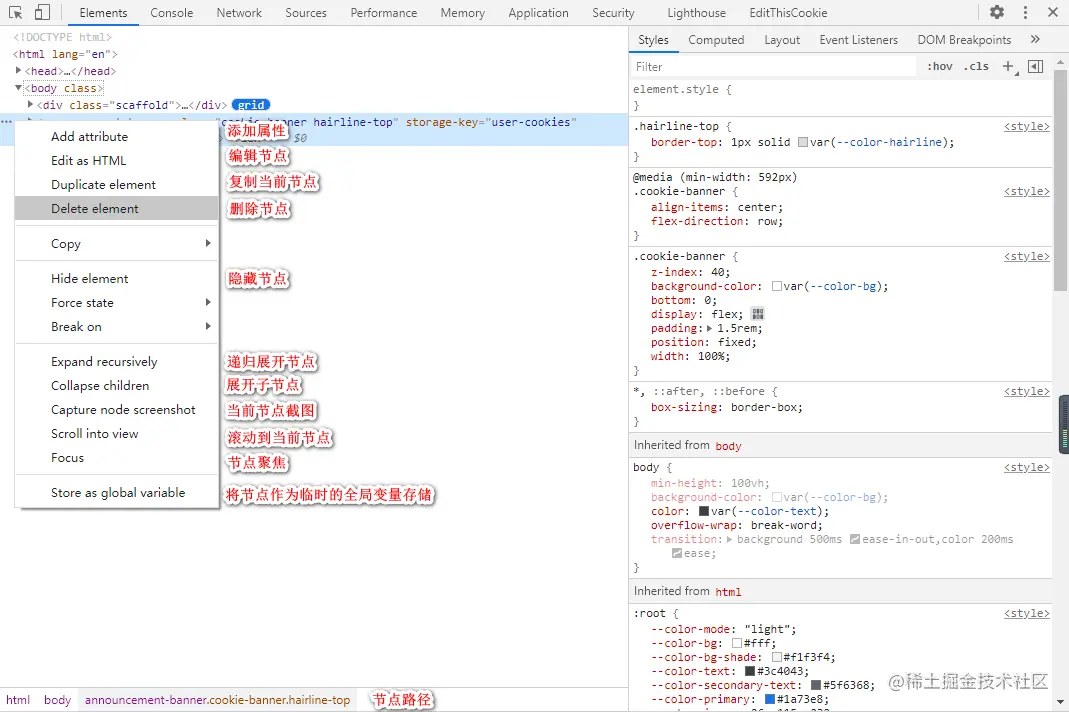Expand the transition shorthand property triangle
The width and height of the screenshot is (1069, 712).
coord(729,539)
